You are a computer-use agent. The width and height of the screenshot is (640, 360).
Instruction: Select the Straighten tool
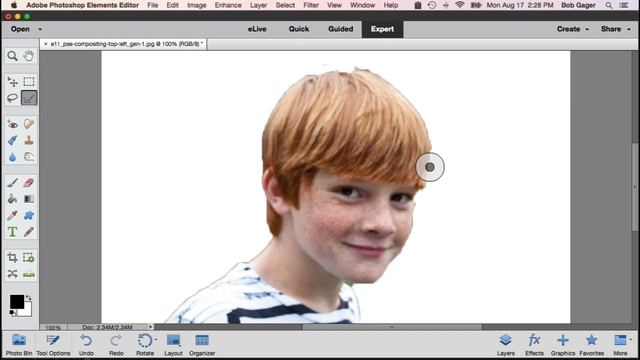(29, 274)
